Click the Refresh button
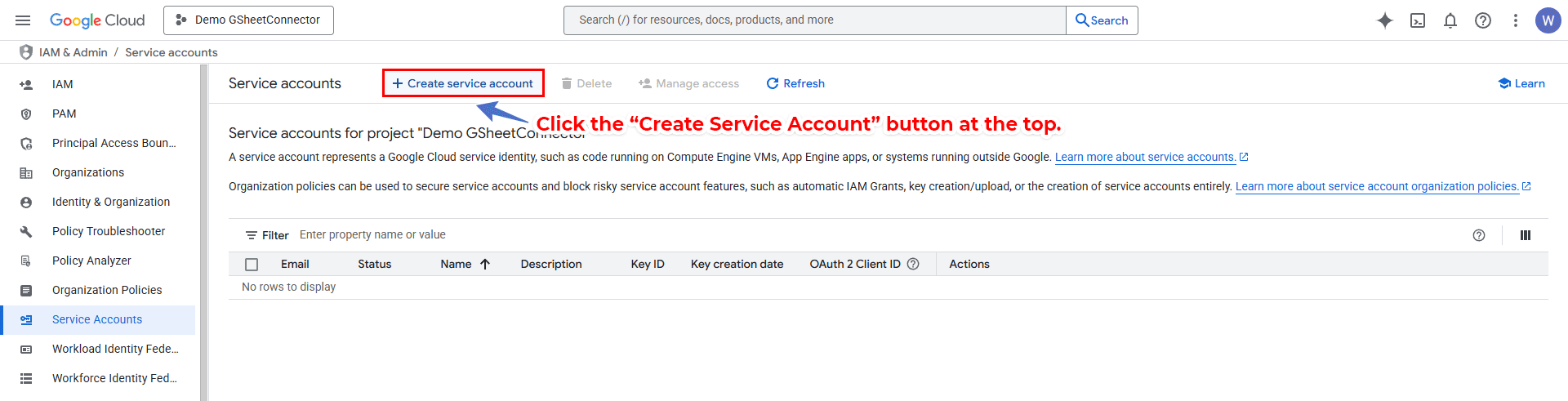Image resolution: width=1568 pixels, height=401 pixels. [x=795, y=83]
